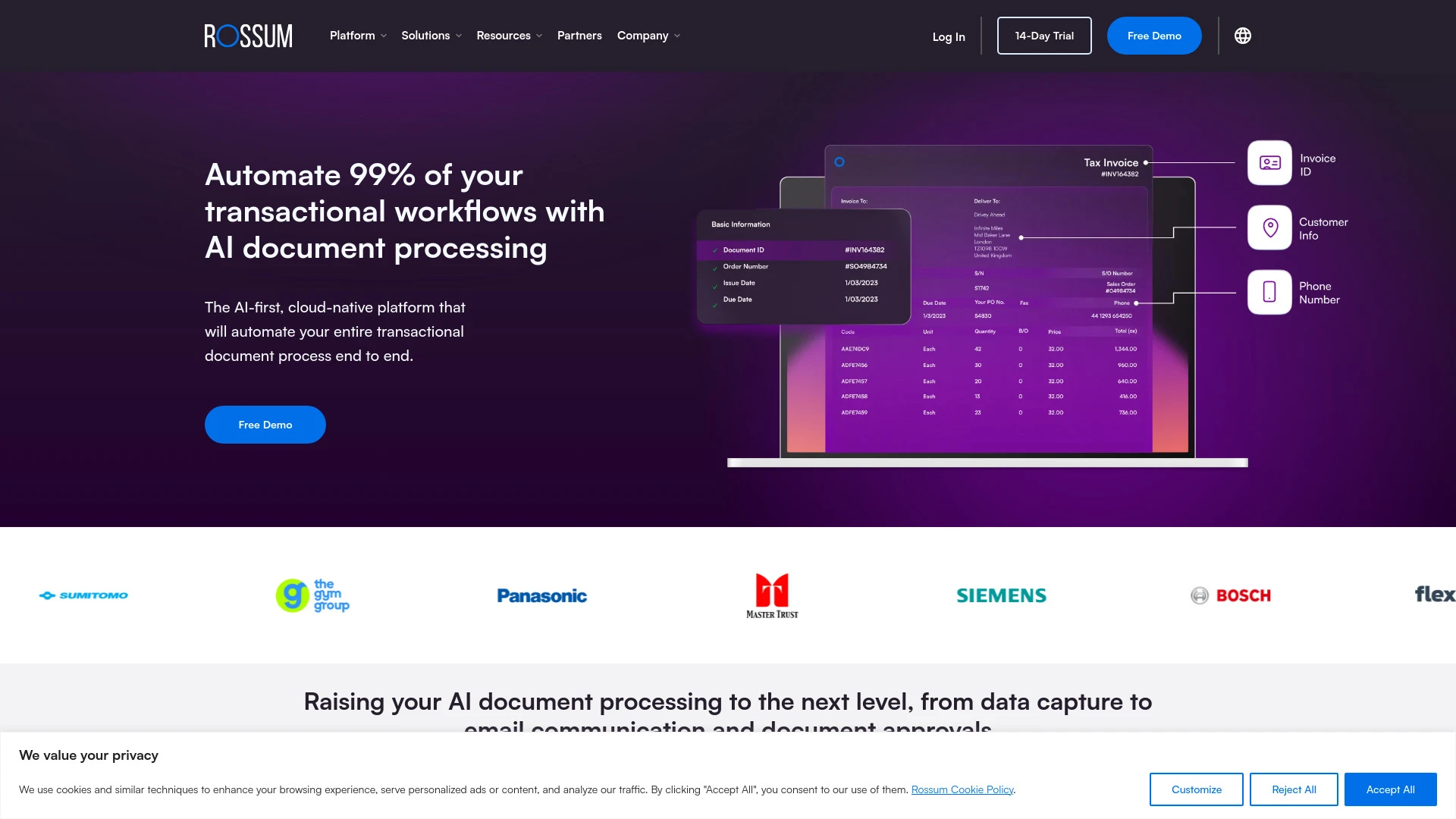Open the language/globe selector icon

click(x=1243, y=35)
